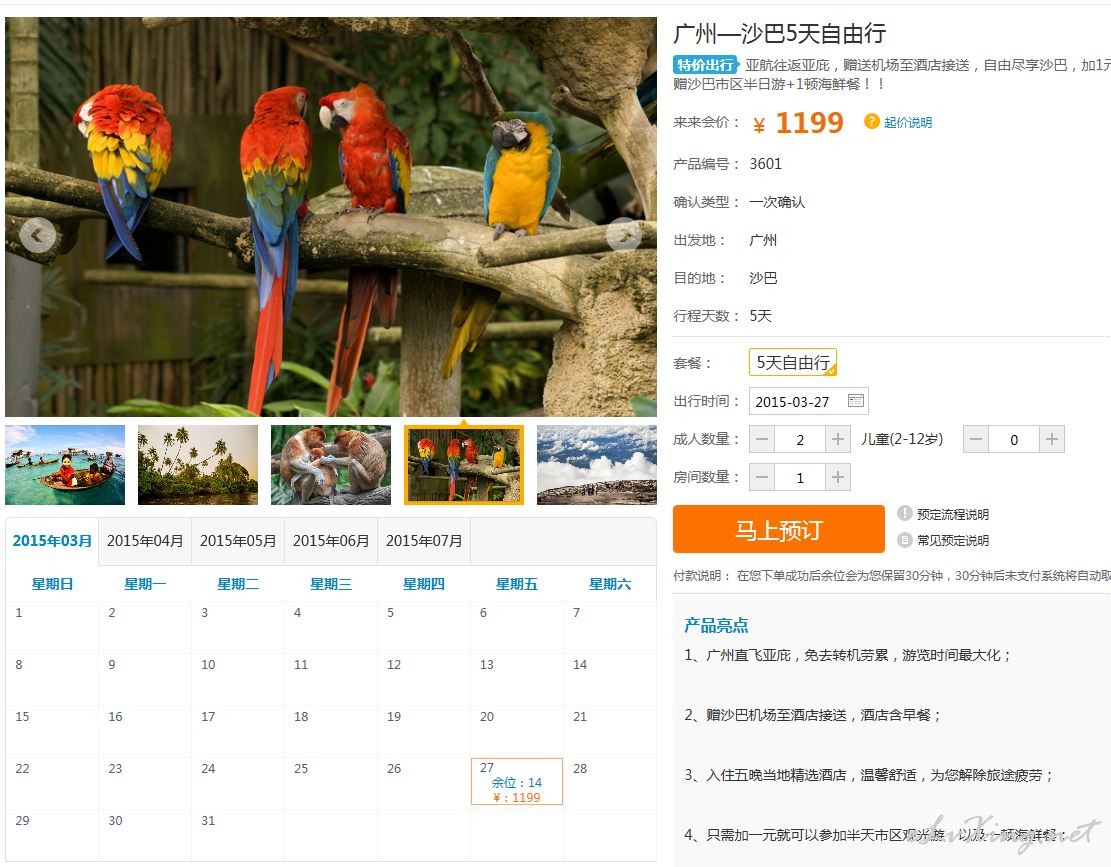Open the calendar picker icon for departure date
The image size is (1111, 867).
[x=855, y=401]
